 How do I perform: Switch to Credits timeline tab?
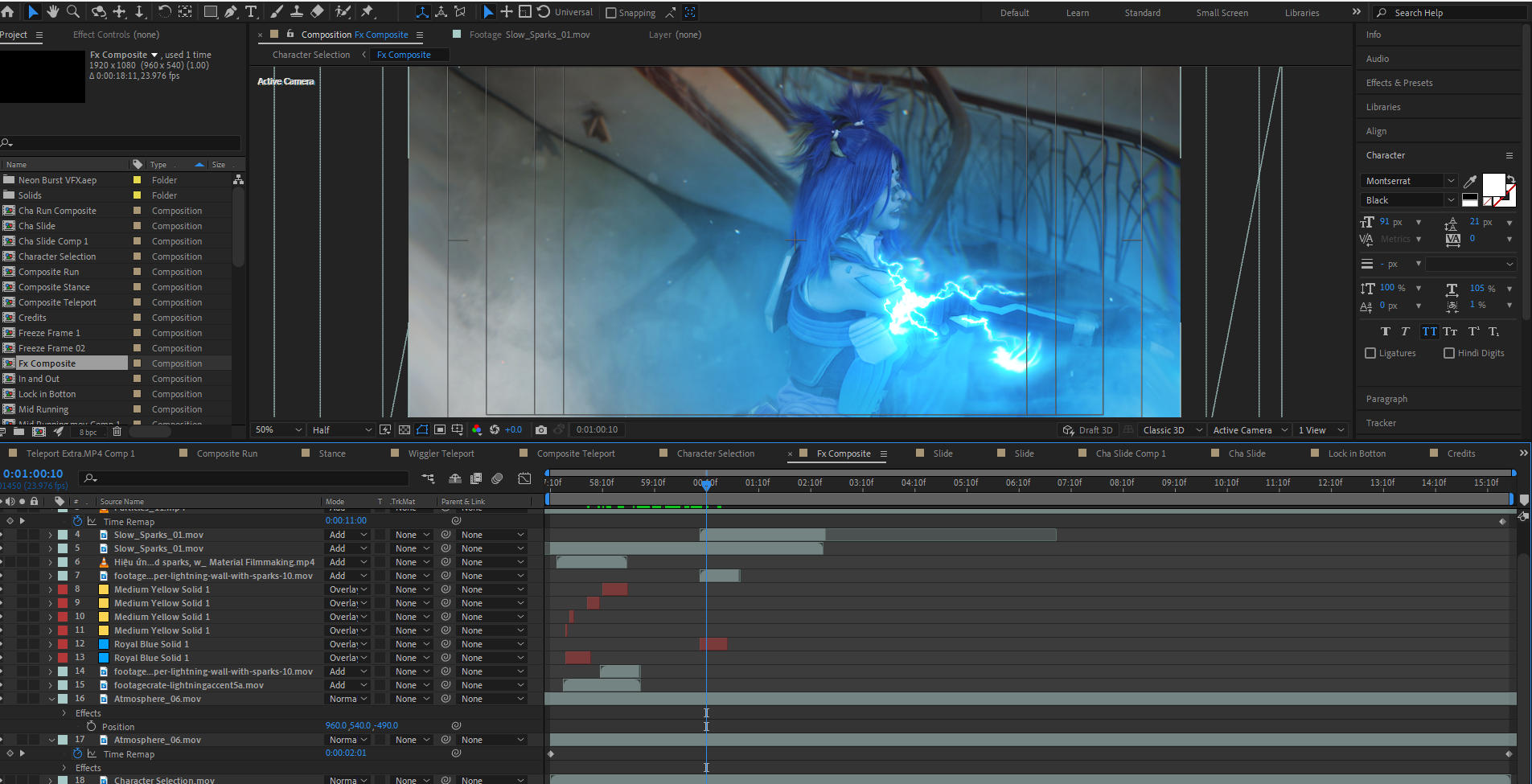1460,454
